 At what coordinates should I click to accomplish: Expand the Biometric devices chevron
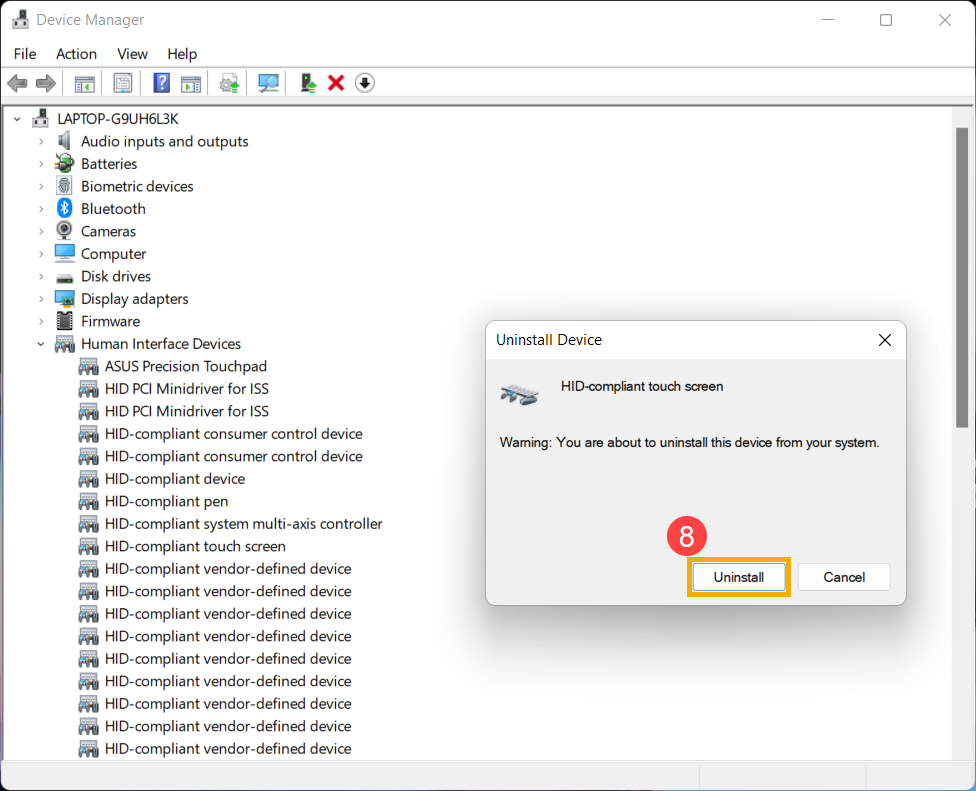(x=41, y=187)
